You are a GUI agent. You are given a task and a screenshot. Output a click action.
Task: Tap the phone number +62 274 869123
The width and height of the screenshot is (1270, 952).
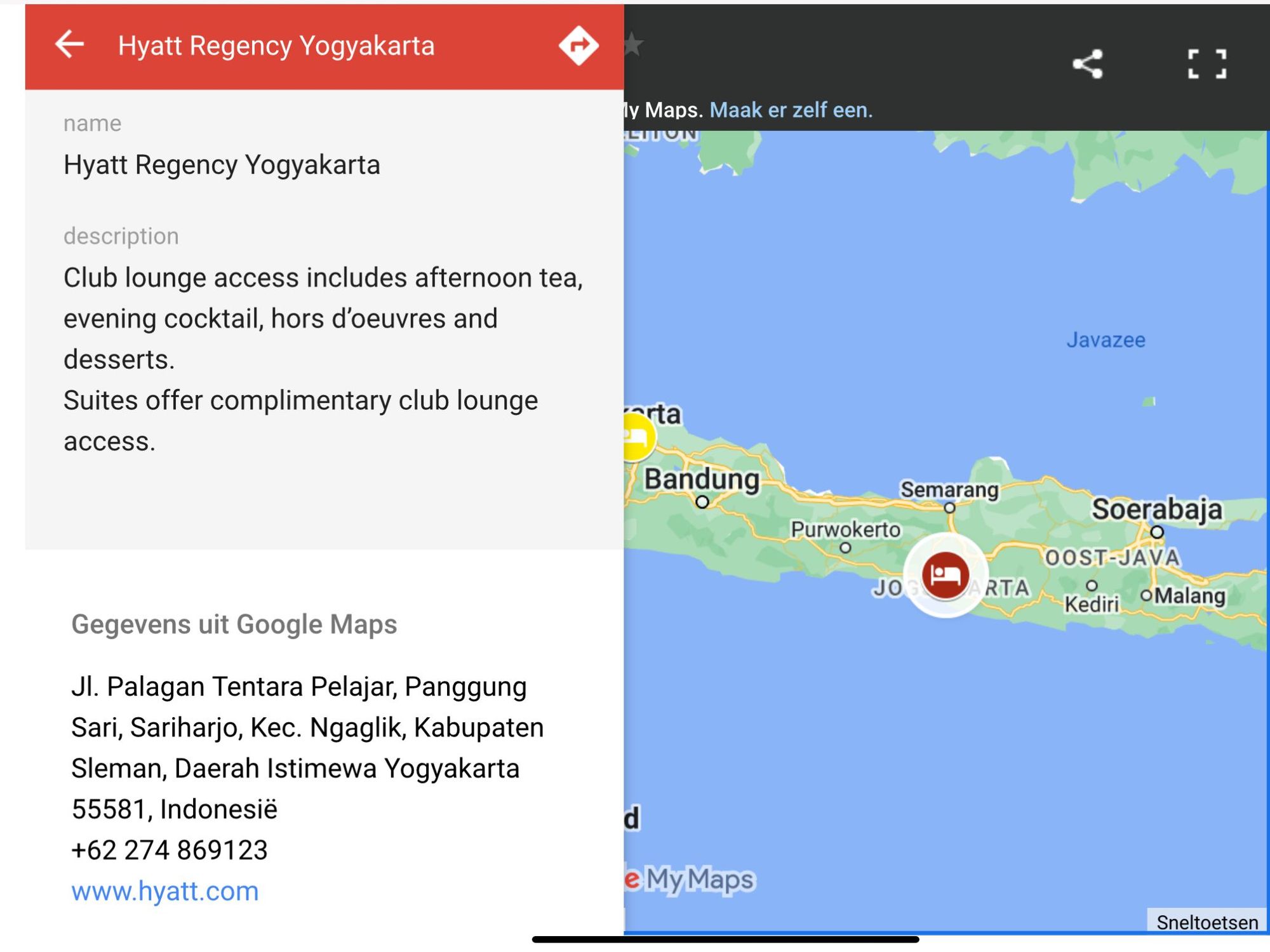(170, 850)
